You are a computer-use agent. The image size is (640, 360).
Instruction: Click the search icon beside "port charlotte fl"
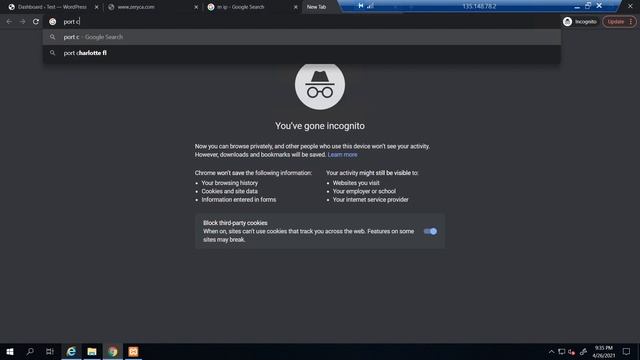(x=52, y=53)
